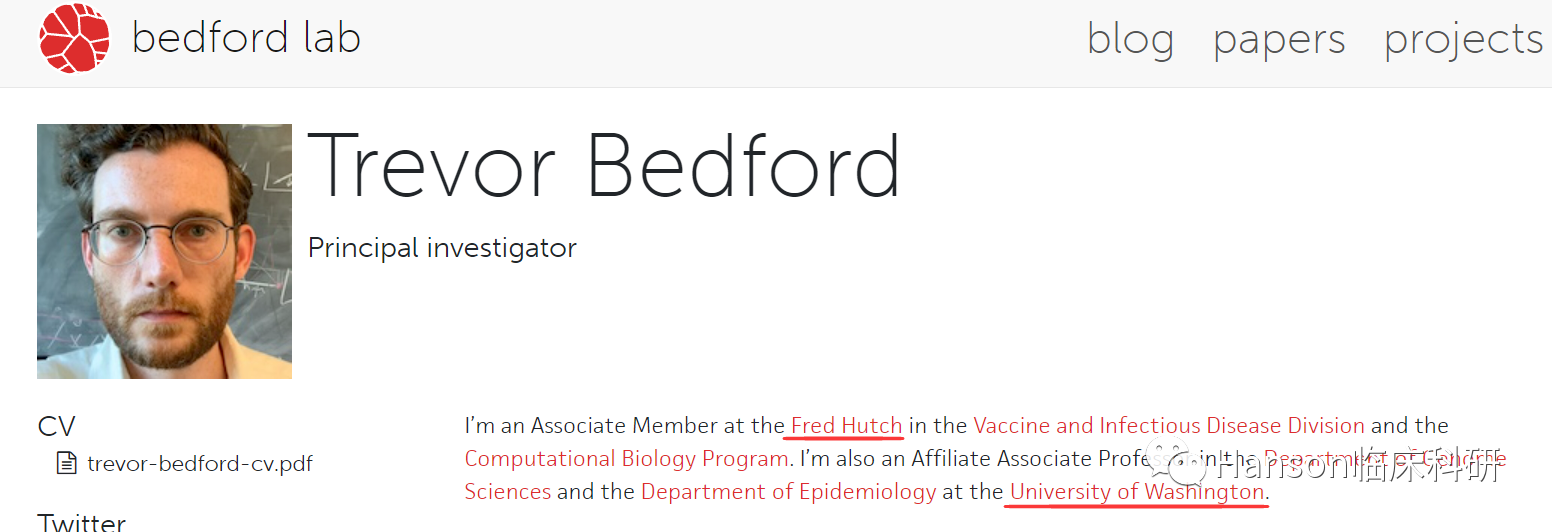Viewport: 1552px width, 532px height.
Task: Open the Fred Hutch link
Action: [846, 426]
